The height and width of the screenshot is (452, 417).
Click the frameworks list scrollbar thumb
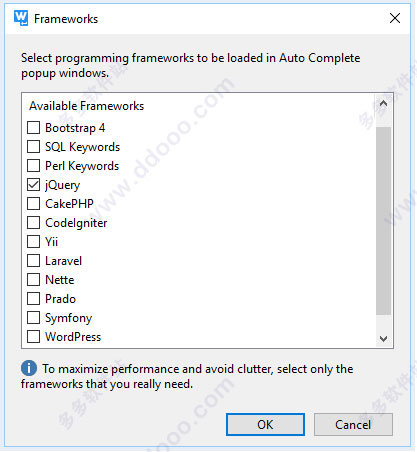pyautogui.click(x=383, y=221)
